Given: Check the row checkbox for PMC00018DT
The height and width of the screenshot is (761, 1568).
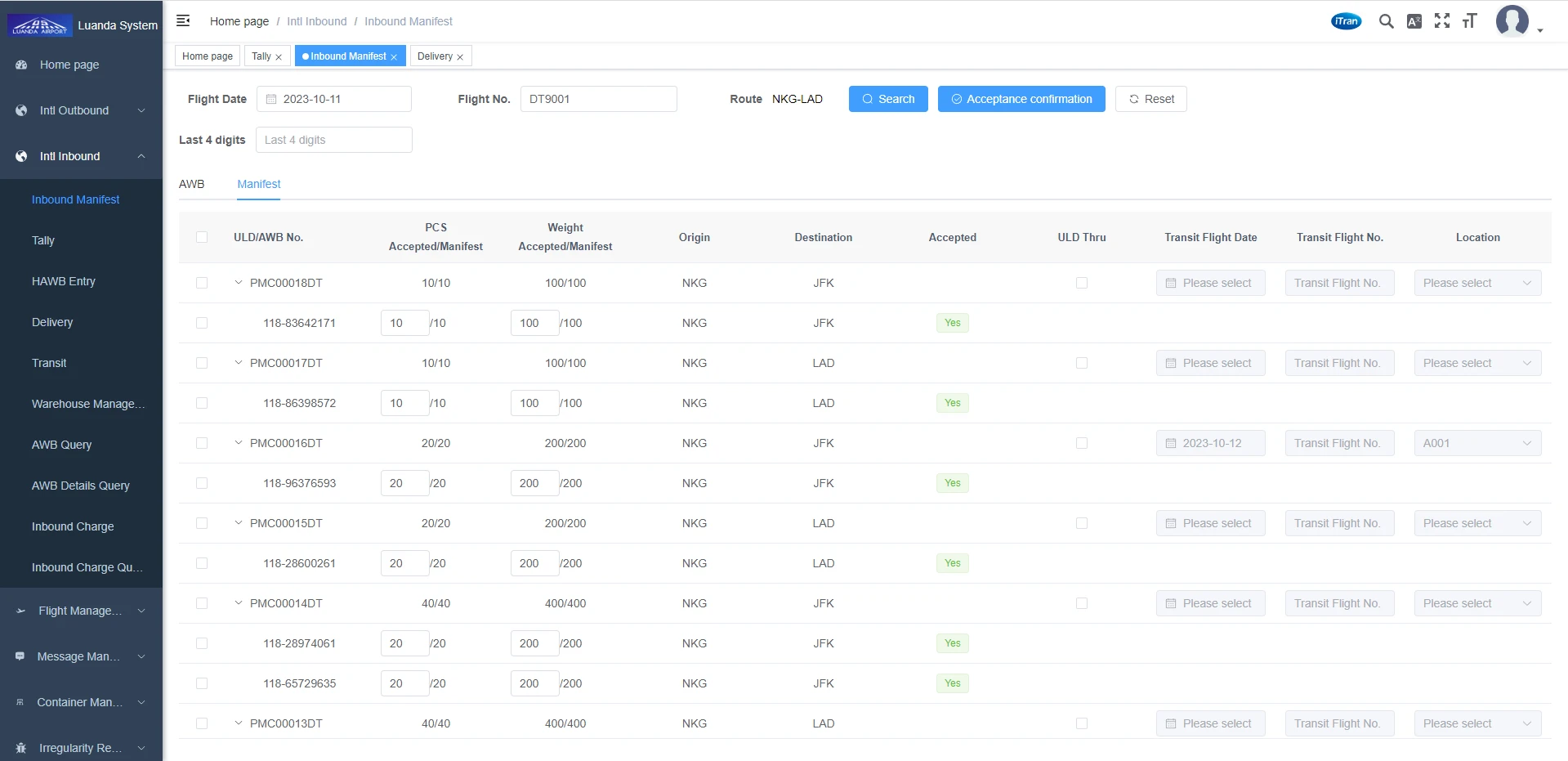Looking at the screenshot, I should [202, 283].
